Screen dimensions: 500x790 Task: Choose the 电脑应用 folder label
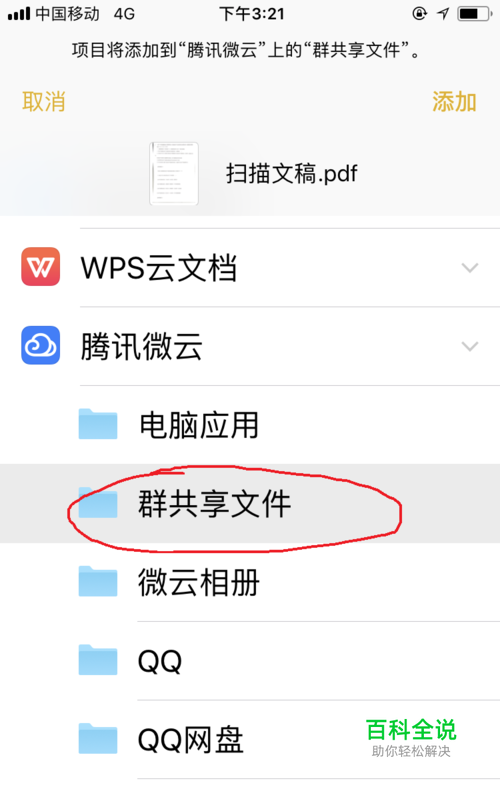point(199,425)
